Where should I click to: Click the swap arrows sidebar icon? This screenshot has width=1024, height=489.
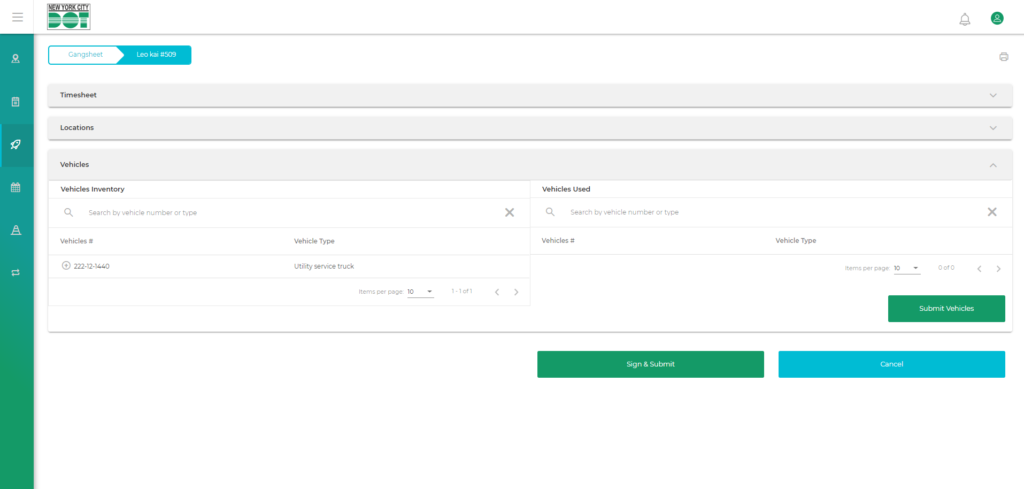(16, 272)
